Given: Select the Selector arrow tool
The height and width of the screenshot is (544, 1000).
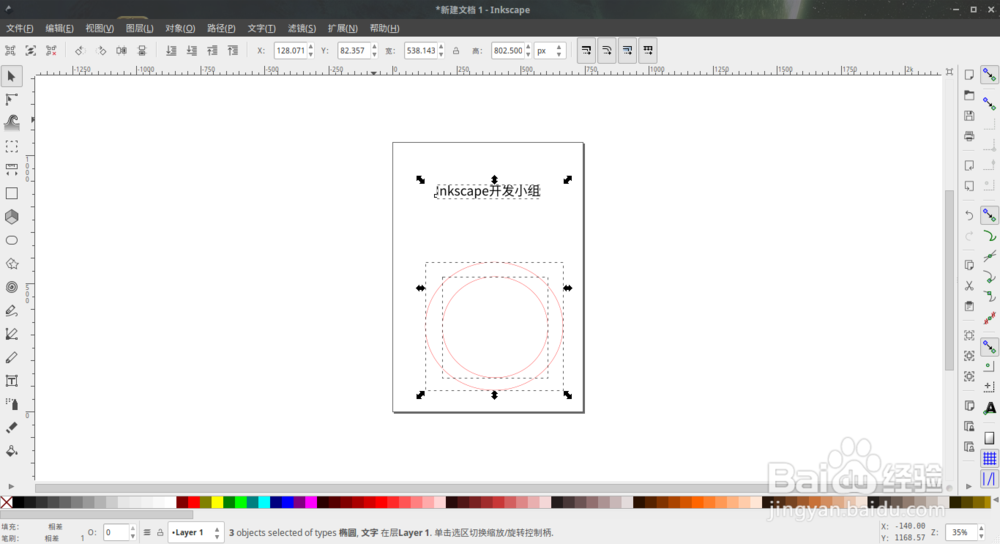Looking at the screenshot, I should (x=11, y=77).
